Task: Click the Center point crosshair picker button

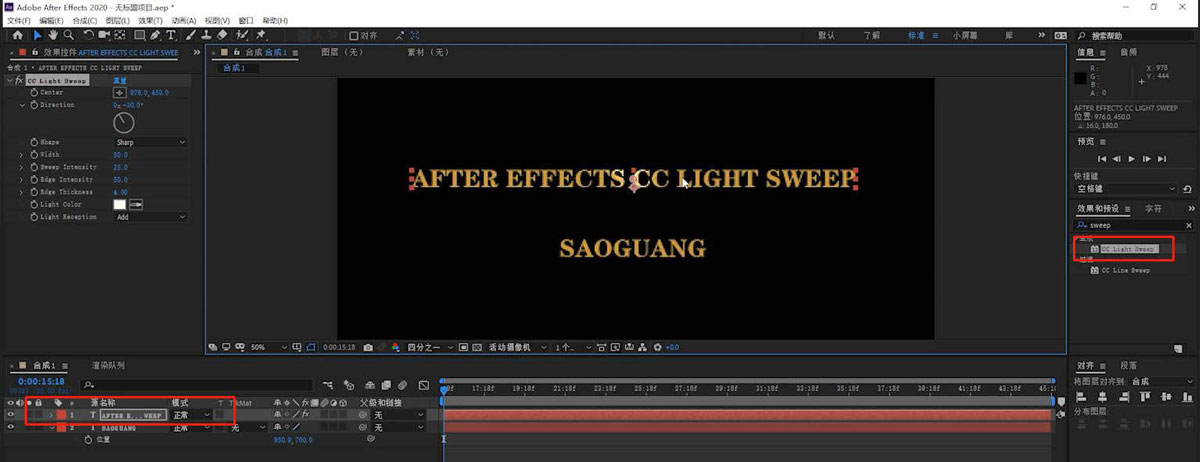Action: point(119,92)
